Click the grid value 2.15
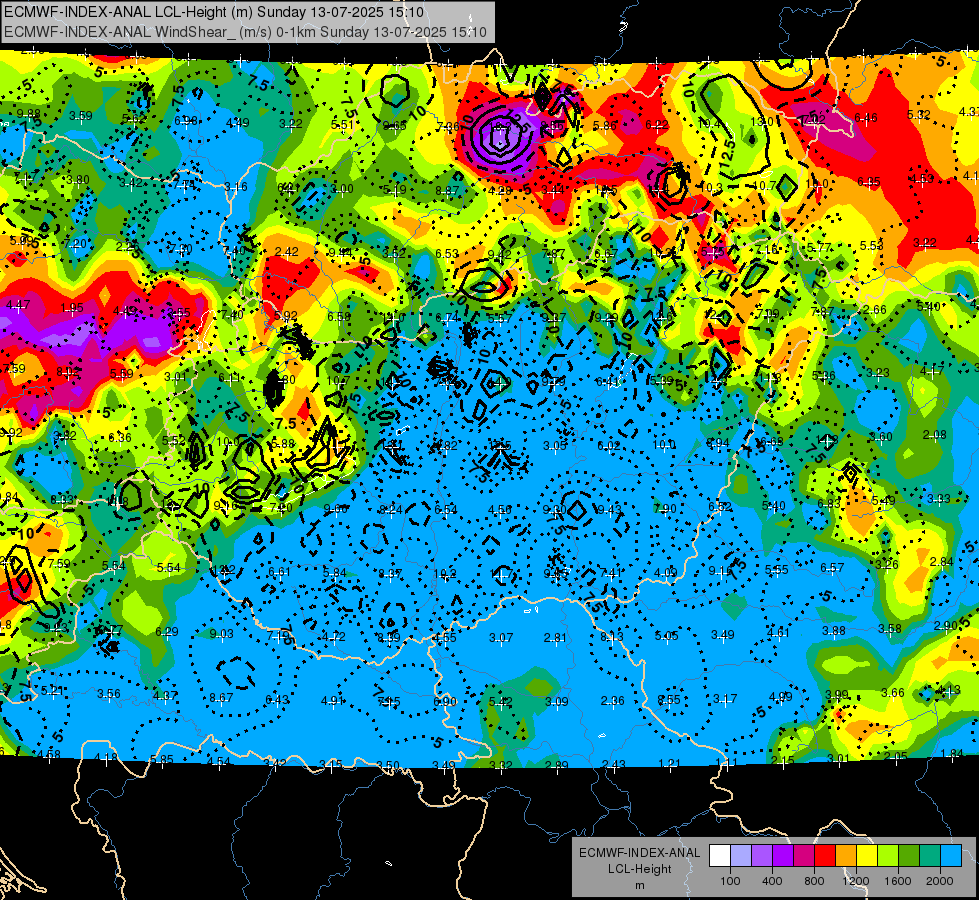 tap(782, 760)
